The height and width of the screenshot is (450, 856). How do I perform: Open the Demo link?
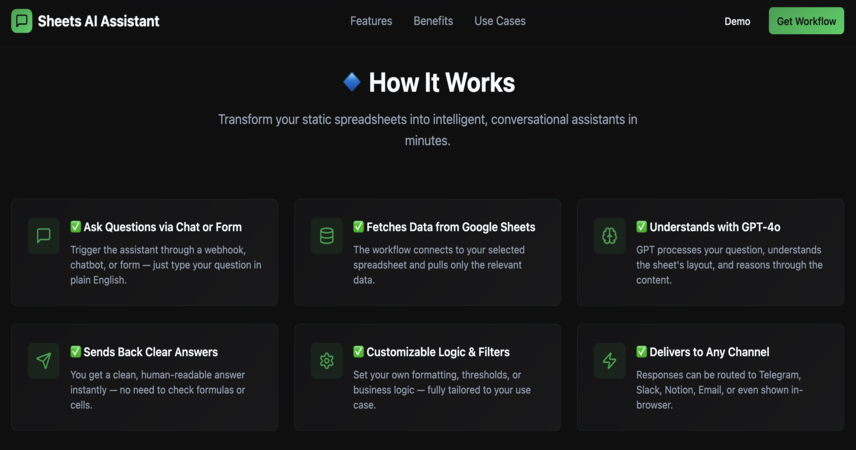[x=737, y=21]
